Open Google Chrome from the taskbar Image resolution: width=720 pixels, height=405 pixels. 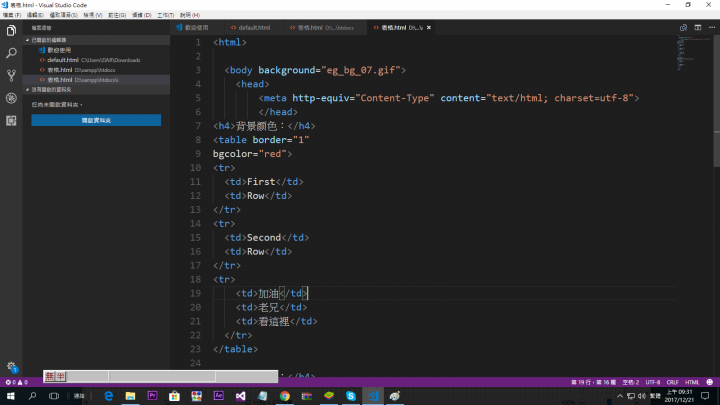(x=285, y=396)
